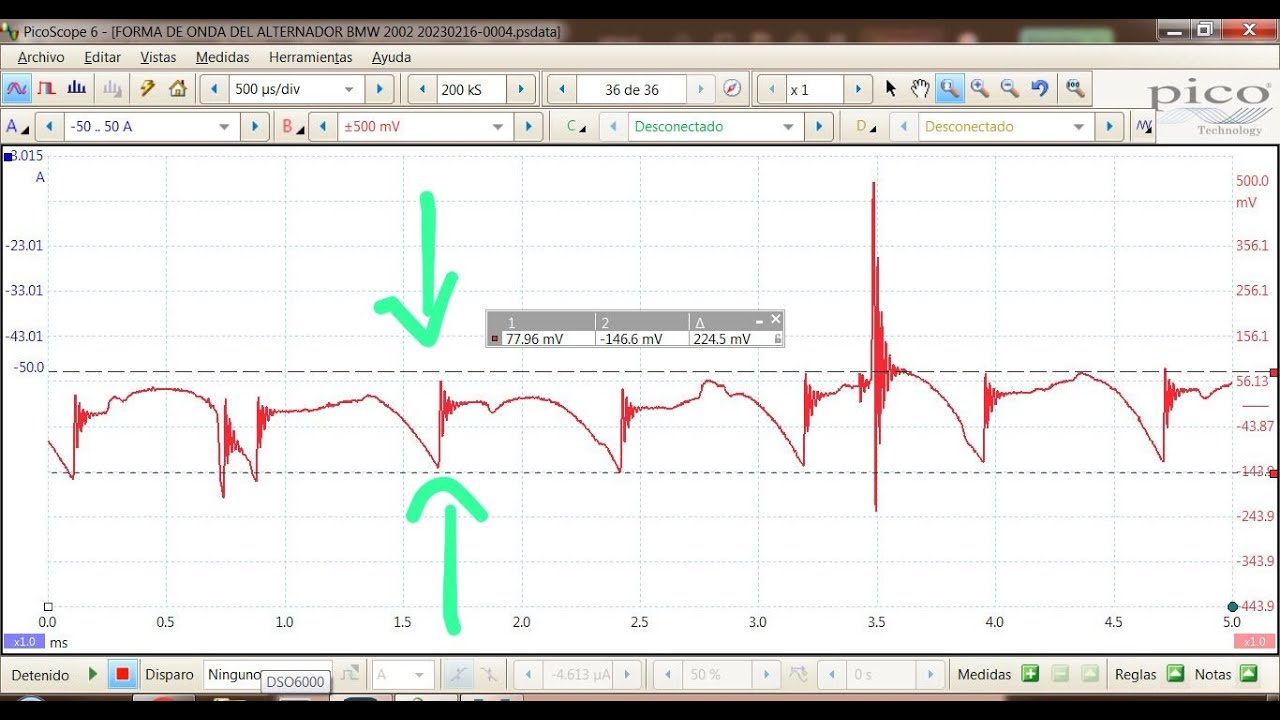Toggle channel C options button
Image resolution: width=1280 pixels, height=720 pixels.
coord(577,127)
